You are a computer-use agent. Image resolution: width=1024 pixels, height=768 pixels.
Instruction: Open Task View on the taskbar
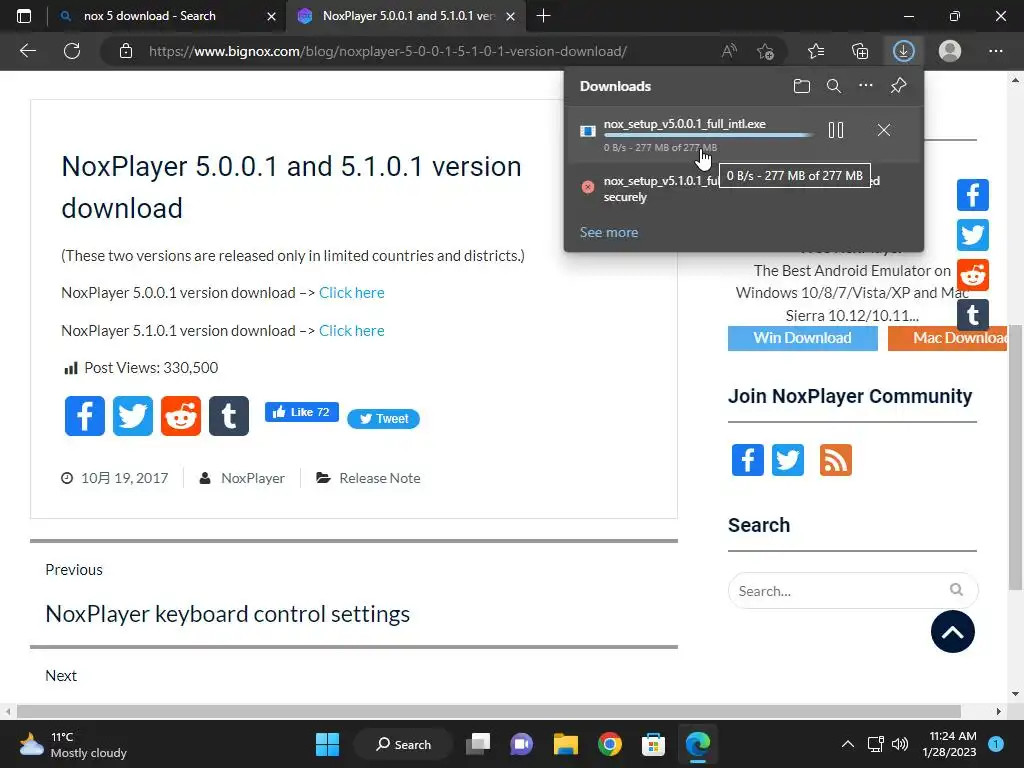[478, 744]
